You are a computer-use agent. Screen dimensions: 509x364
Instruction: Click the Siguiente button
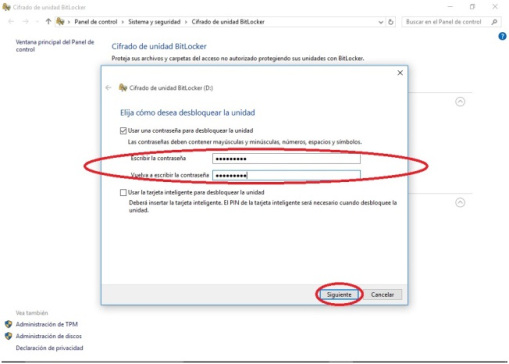pos(339,295)
